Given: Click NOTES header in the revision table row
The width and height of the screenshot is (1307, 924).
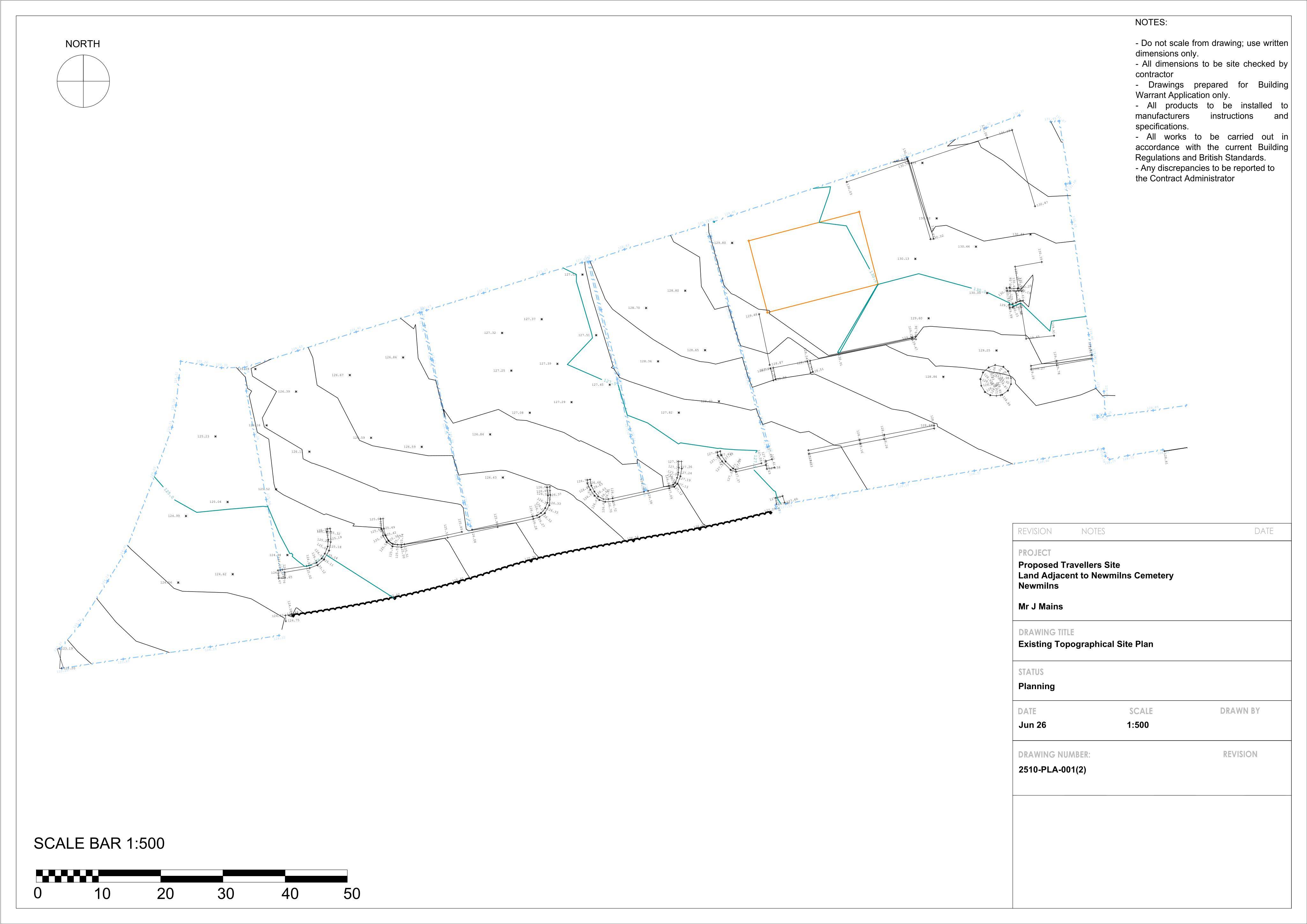Looking at the screenshot, I should click(1093, 531).
